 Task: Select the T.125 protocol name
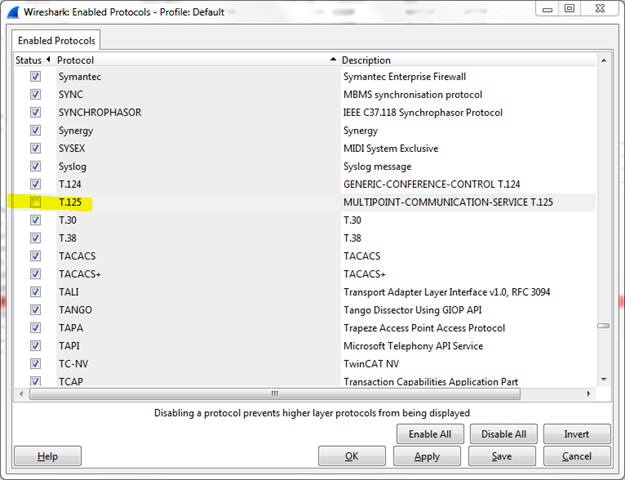(x=70, y=202)
